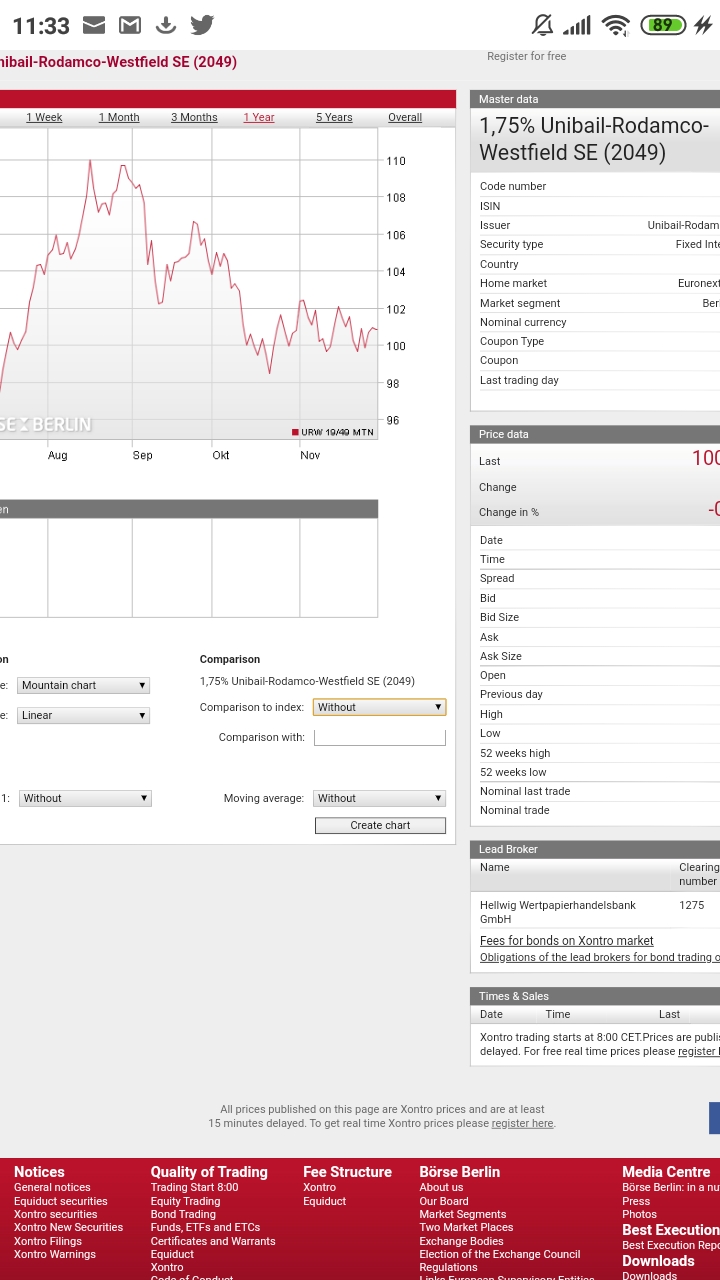Viewport: 720px width, 1280px height.
Task: Click the price chart line area
Action: pyautogui.click(x=188, y=285)
